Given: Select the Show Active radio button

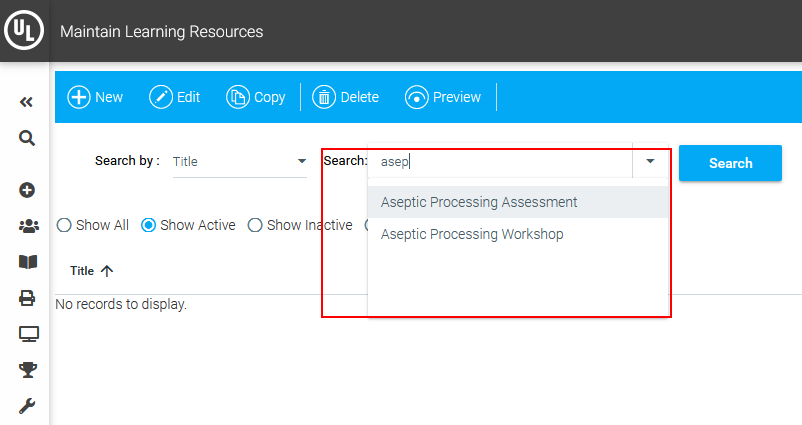Looking at the screenshot, I should click(148, 225).
